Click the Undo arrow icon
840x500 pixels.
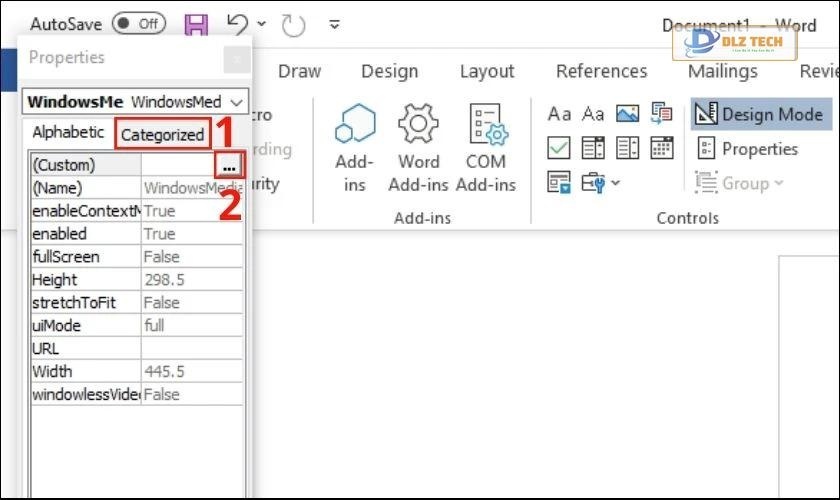(237, 24)
